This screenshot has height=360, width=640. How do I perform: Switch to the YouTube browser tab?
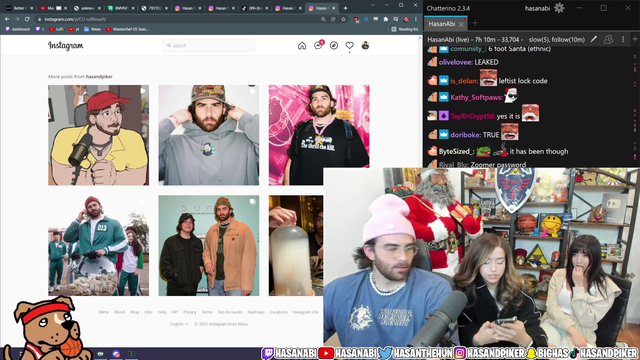coord(53,8)
